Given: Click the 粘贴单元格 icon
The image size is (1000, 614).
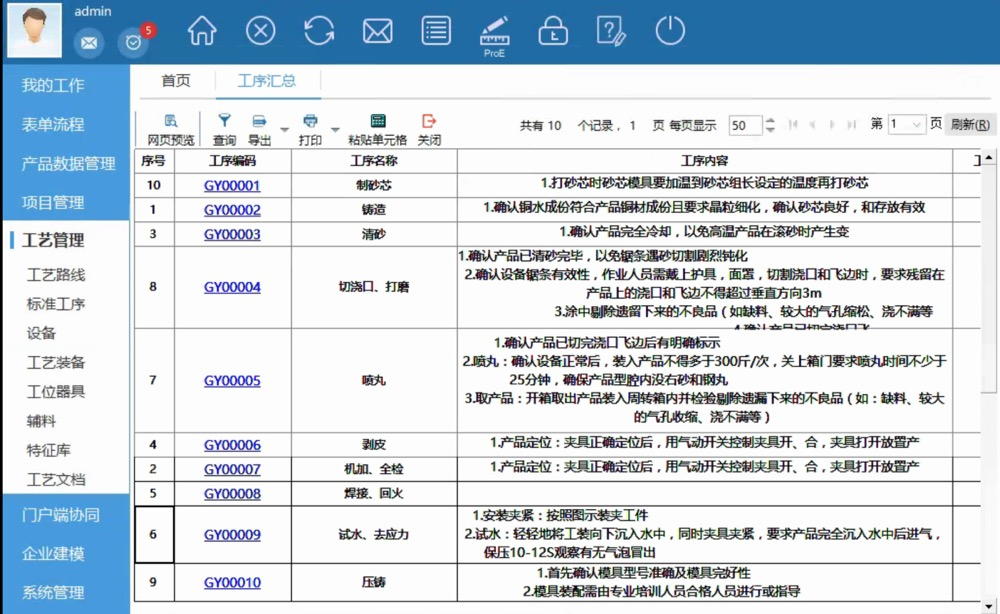Looking at the screenshot, I should (x=378, y=130).
